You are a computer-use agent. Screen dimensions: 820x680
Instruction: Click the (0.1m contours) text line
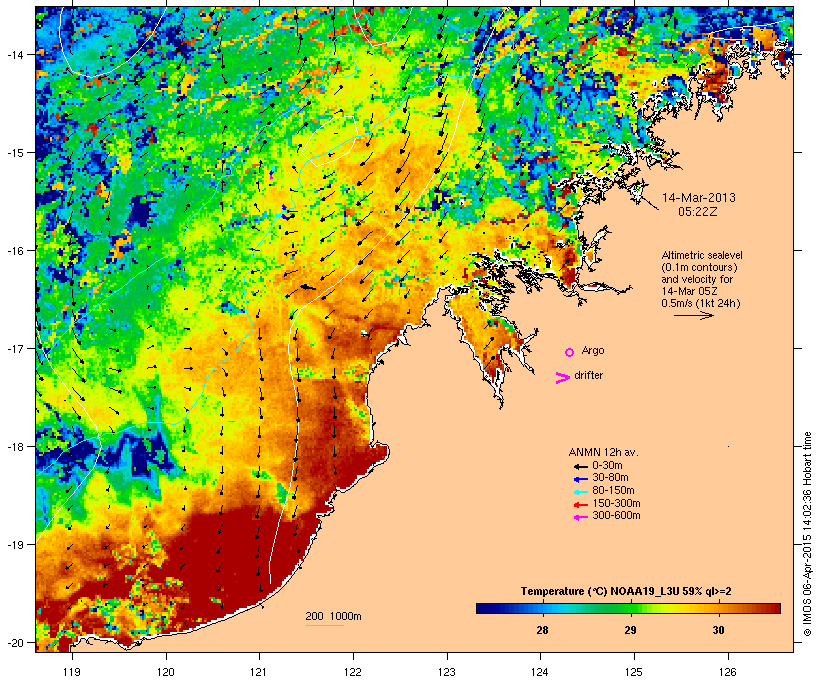tap(700, 267)
